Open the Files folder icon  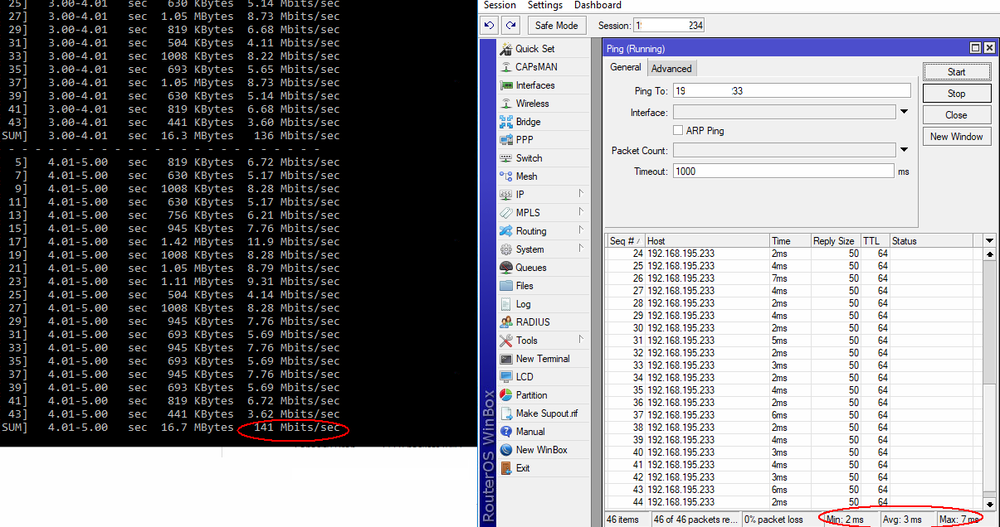(506, 286)
